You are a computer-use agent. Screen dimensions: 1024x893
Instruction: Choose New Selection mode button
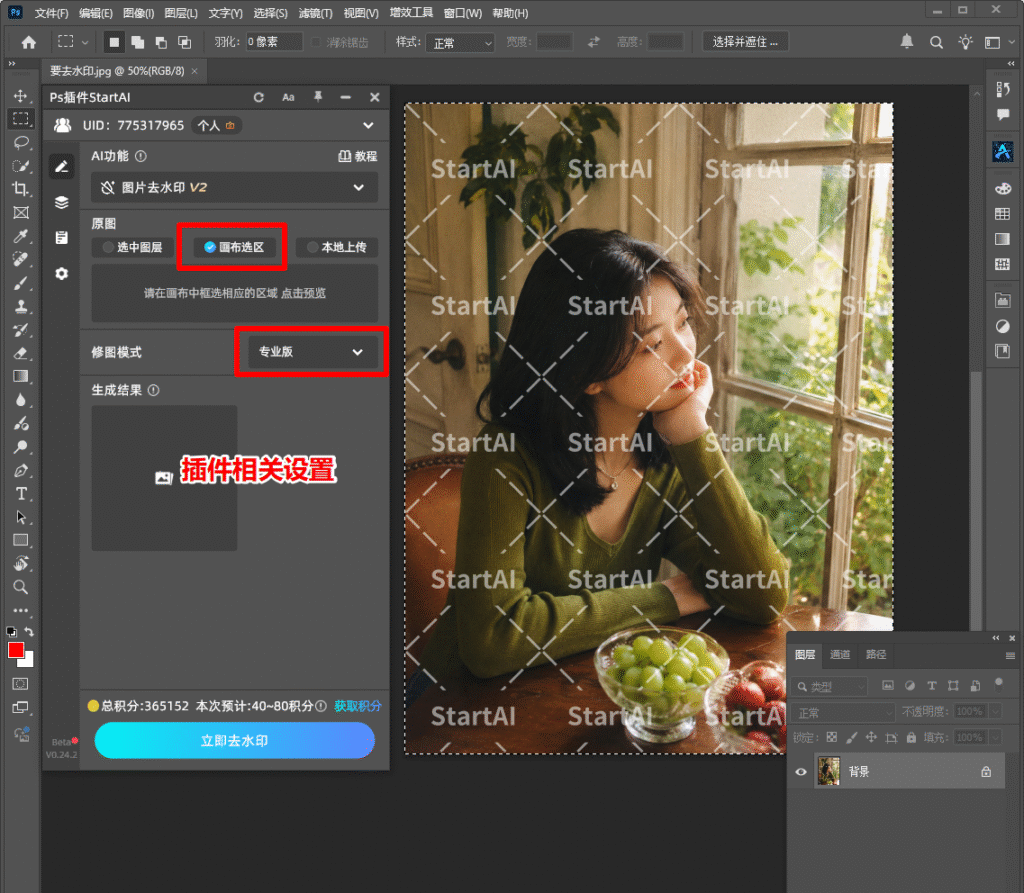[x=114, y=42]
